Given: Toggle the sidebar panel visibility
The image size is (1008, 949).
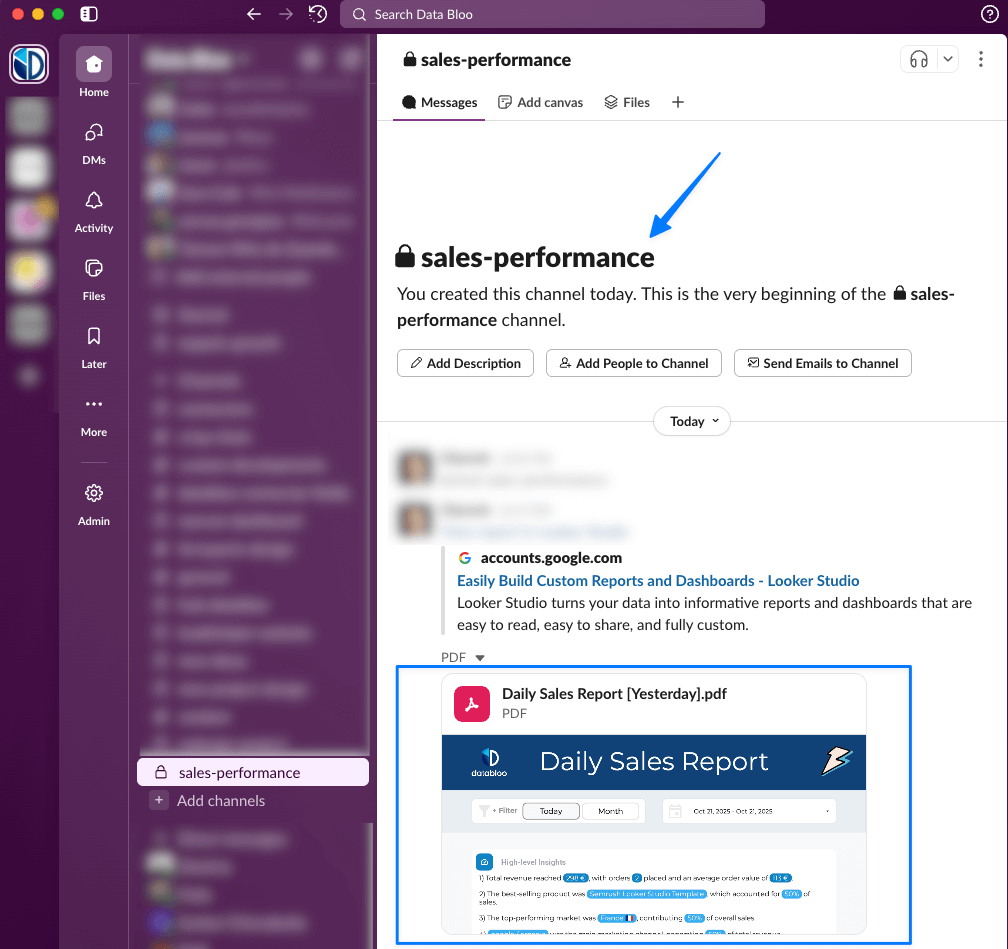Looking at the screenshot, I should pyautogui.click(x=89, y=14).
